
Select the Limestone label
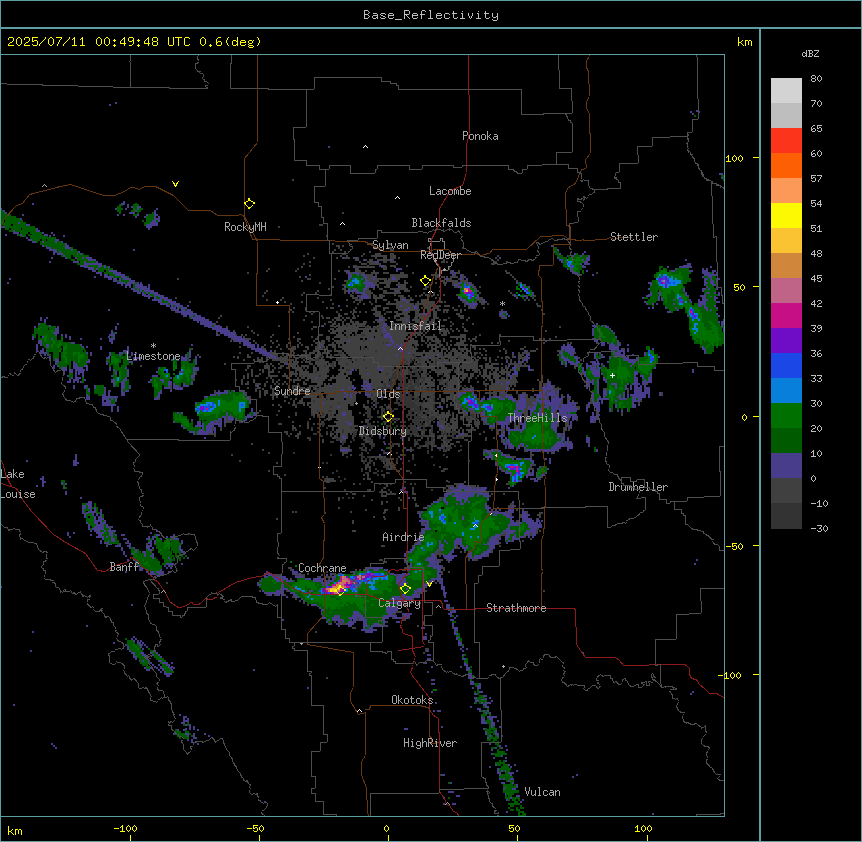click(x=153, y=356)
